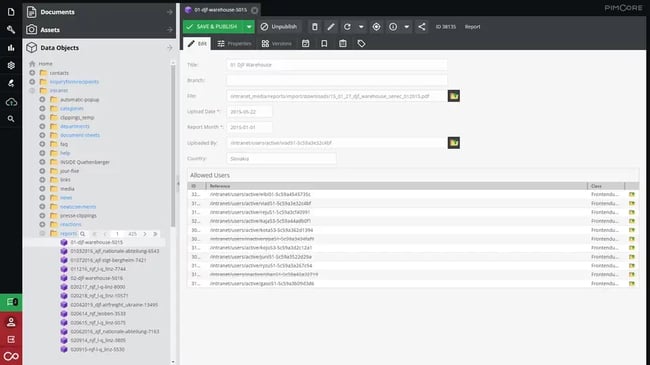Screen dimensions: 650x365
Task: Expand the media folder in tree
Action: [42, 189]
